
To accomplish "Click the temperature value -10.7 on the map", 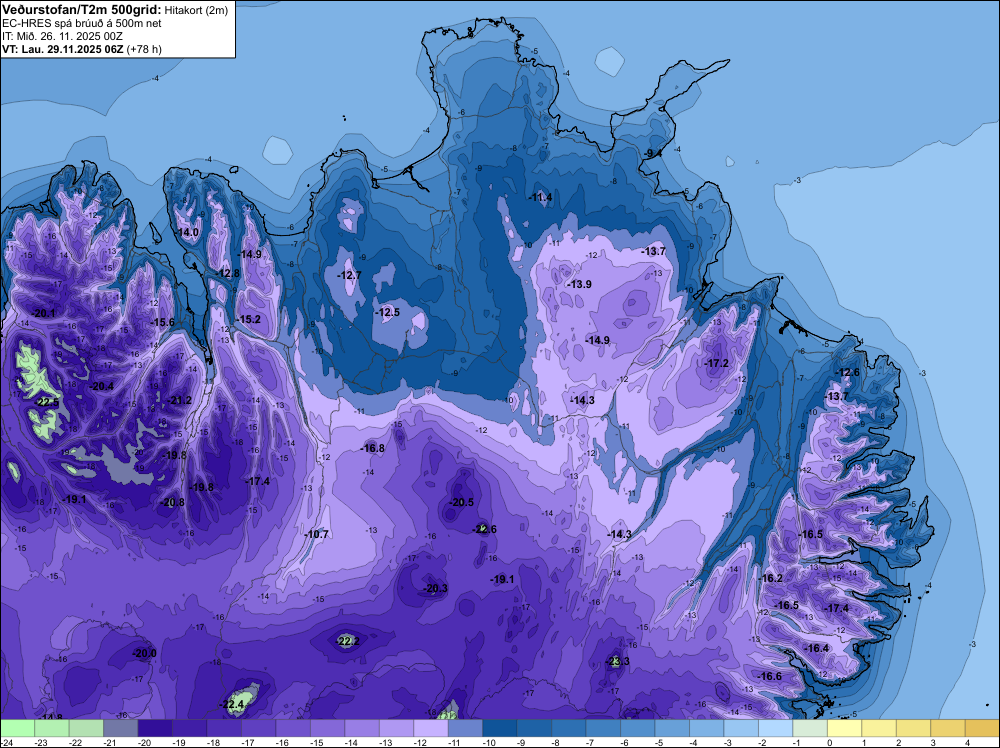I will pyautogui.click(x=316, y=534).
